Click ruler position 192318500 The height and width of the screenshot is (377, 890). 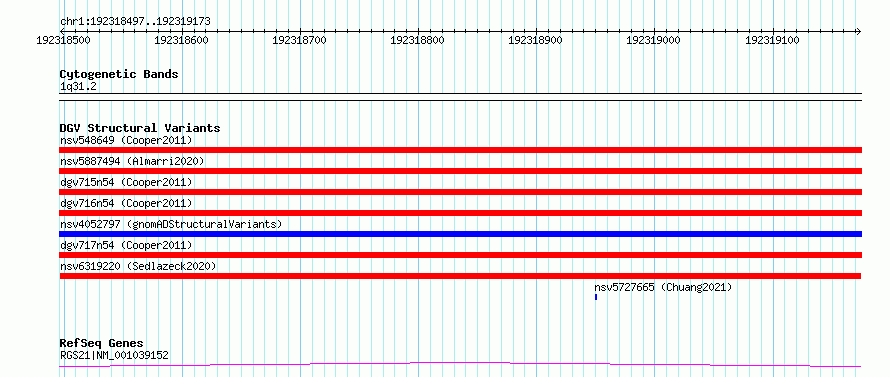click(x=64, y=40)
